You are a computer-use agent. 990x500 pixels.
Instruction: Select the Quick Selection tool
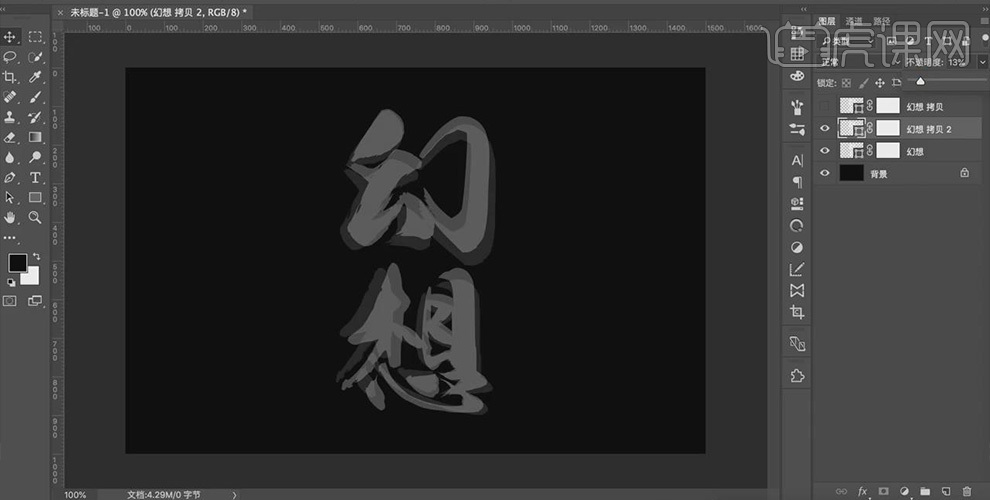(x=35, y=57)
